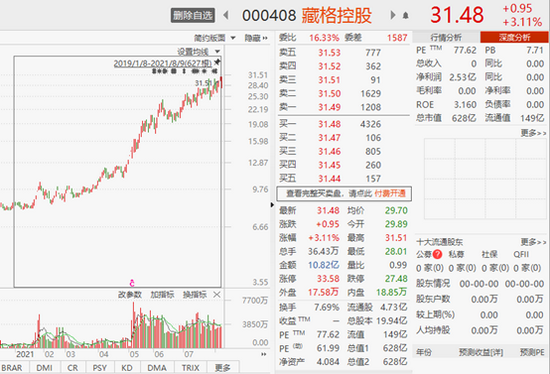Open the 简约版图 layout dropdown

pyautogui.click(x=215, y=38)
